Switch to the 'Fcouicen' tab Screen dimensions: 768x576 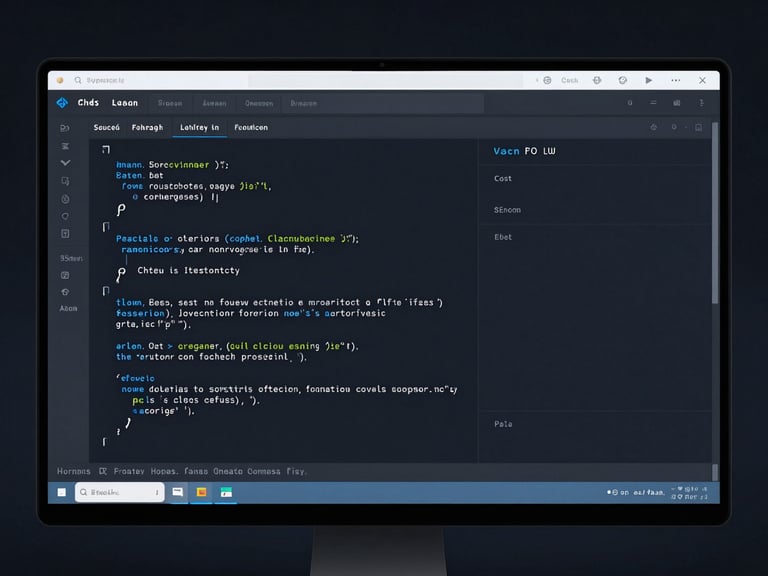pyautogui.click(x=251, y=127)
